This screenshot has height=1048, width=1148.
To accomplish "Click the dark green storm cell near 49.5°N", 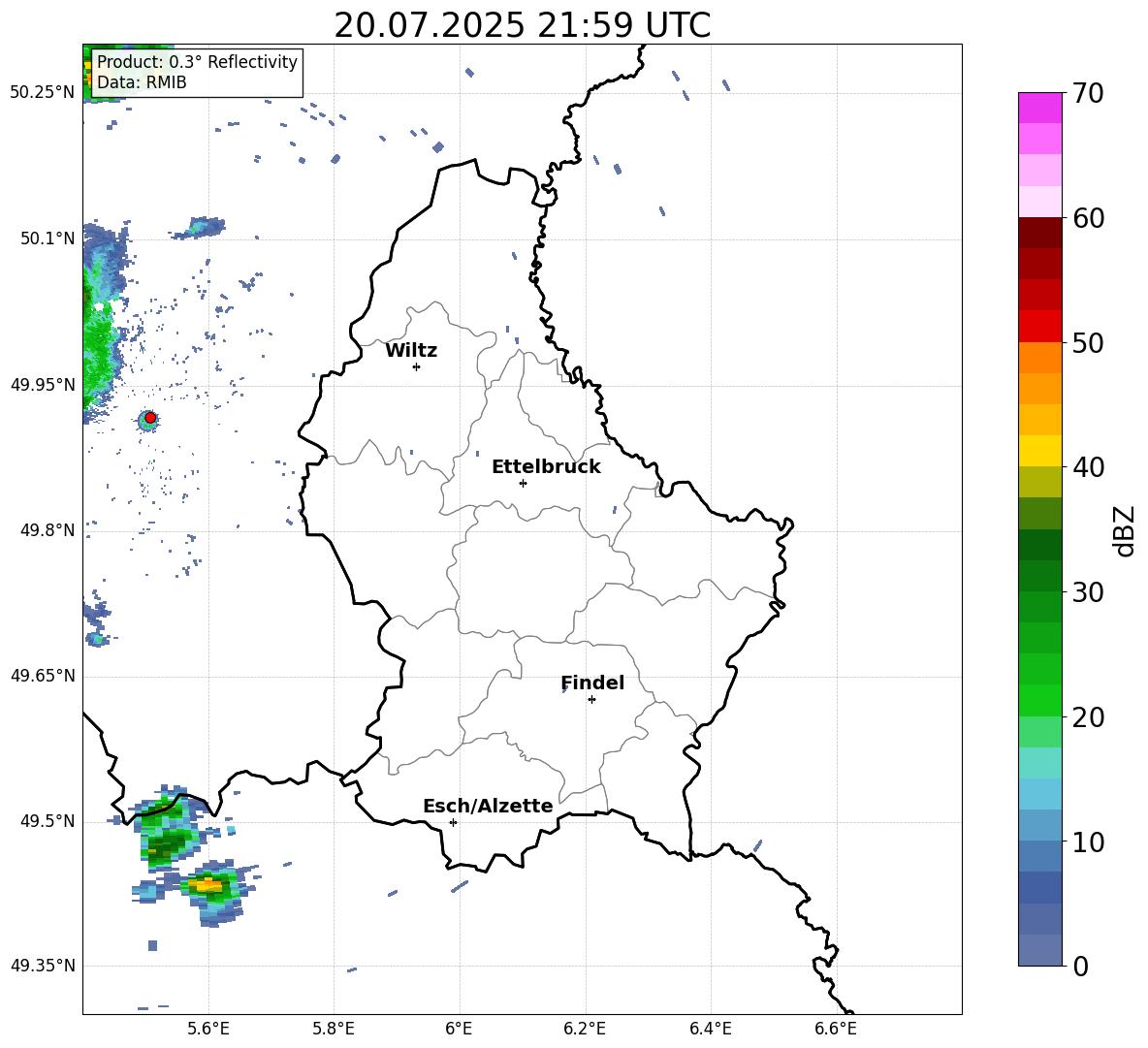I will click(x=167, y=841).
